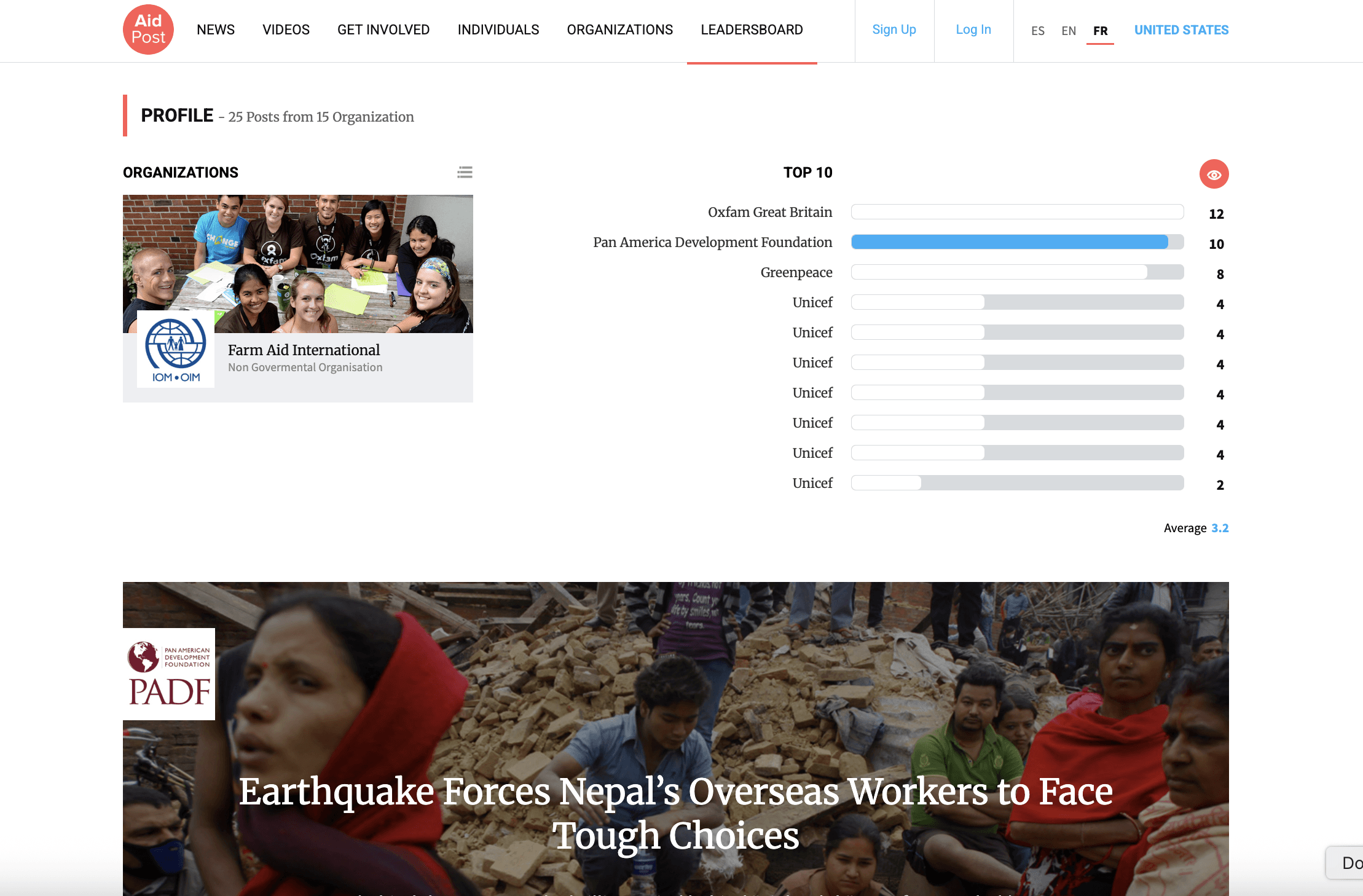Screen dimensions: 1363x896
Task: Open the Farm Aid International group photo
Action: click(x=298, y=264)
